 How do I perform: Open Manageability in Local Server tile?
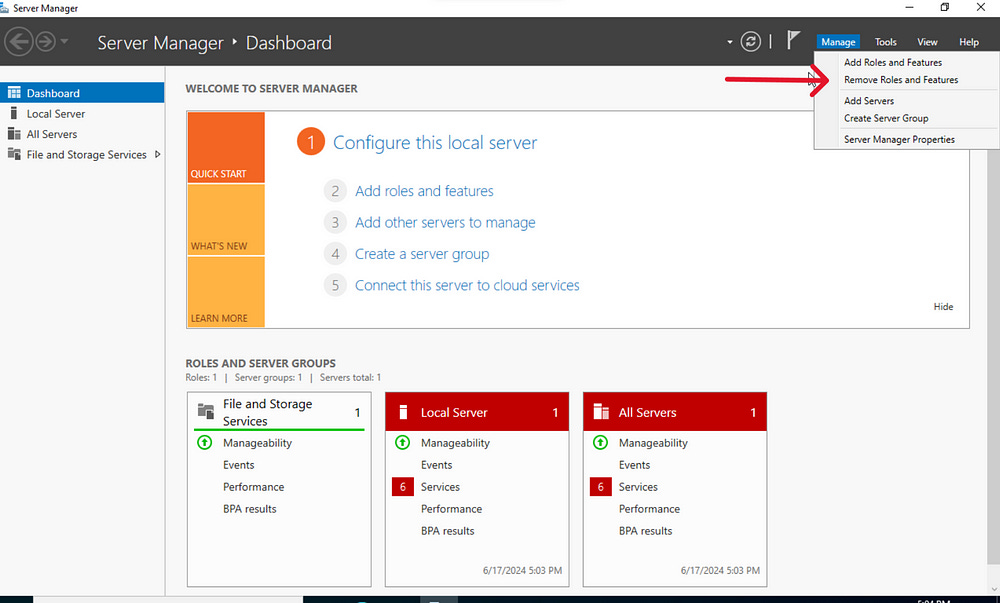(455, 443)
